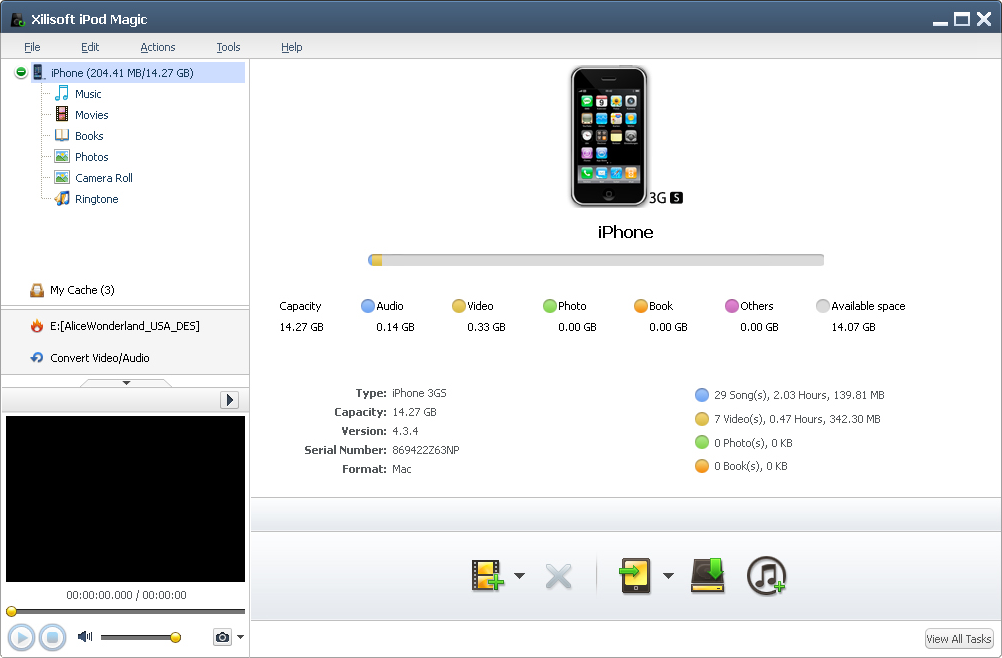The image size is (1002, 658).
Task: Open the Camera Roll node
Action: point(104,178)
